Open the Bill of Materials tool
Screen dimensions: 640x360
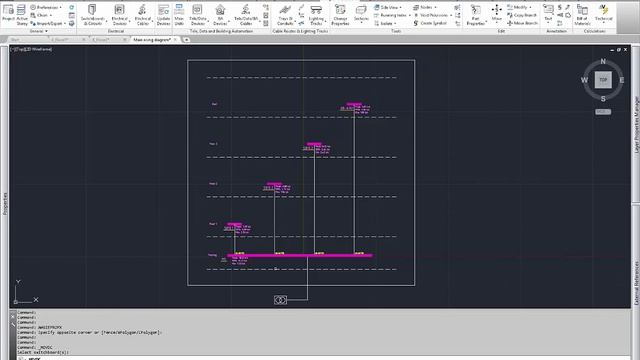[x=582, y=15]
